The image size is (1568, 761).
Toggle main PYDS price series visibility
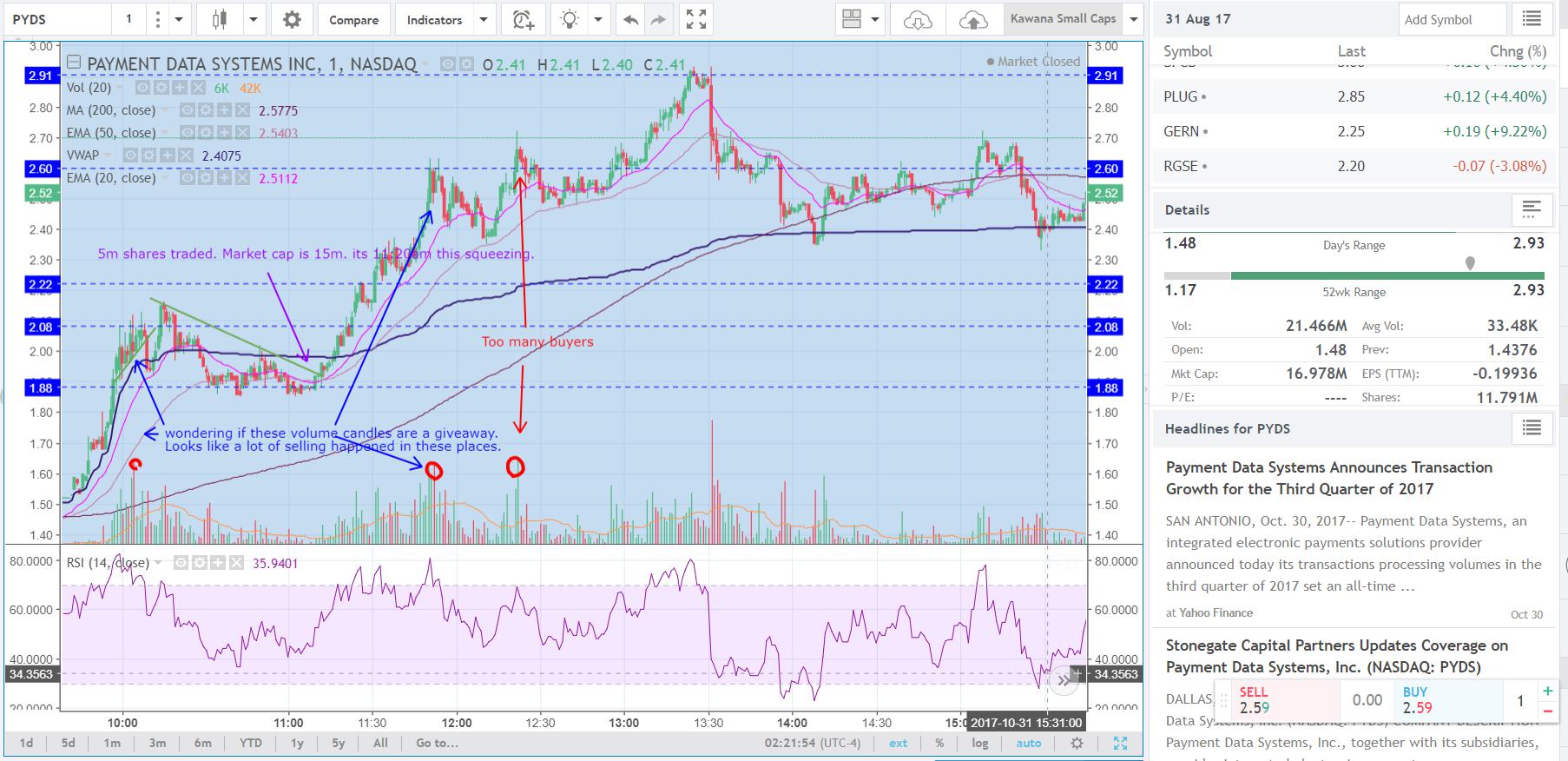click(x=448, y=63)
